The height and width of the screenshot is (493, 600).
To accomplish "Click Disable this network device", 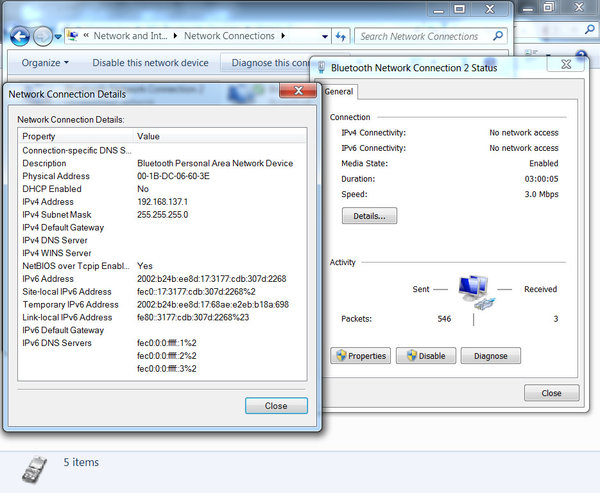I will point(150,62).
